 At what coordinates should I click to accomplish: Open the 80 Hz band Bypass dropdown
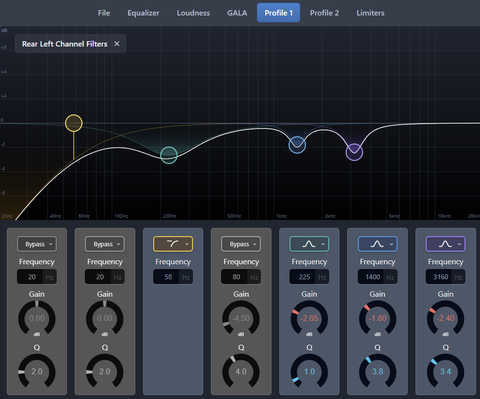[241, 244]
